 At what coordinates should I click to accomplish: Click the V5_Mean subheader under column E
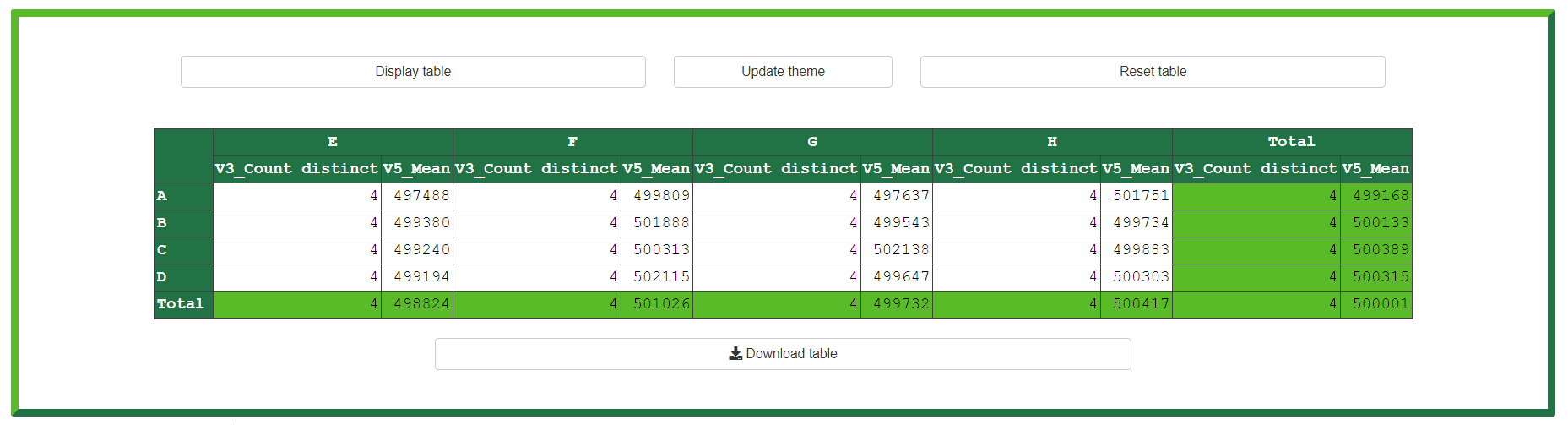(x=416, y=169)
